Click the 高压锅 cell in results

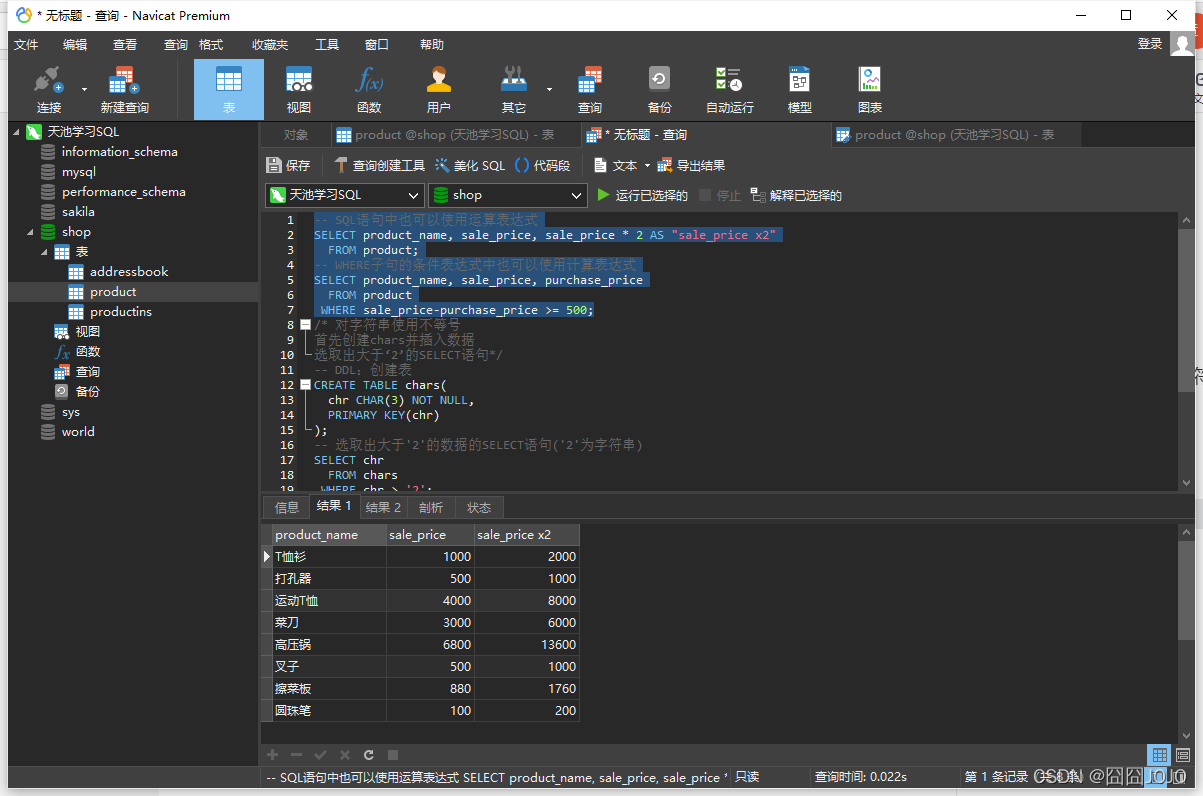coord(330,645)
